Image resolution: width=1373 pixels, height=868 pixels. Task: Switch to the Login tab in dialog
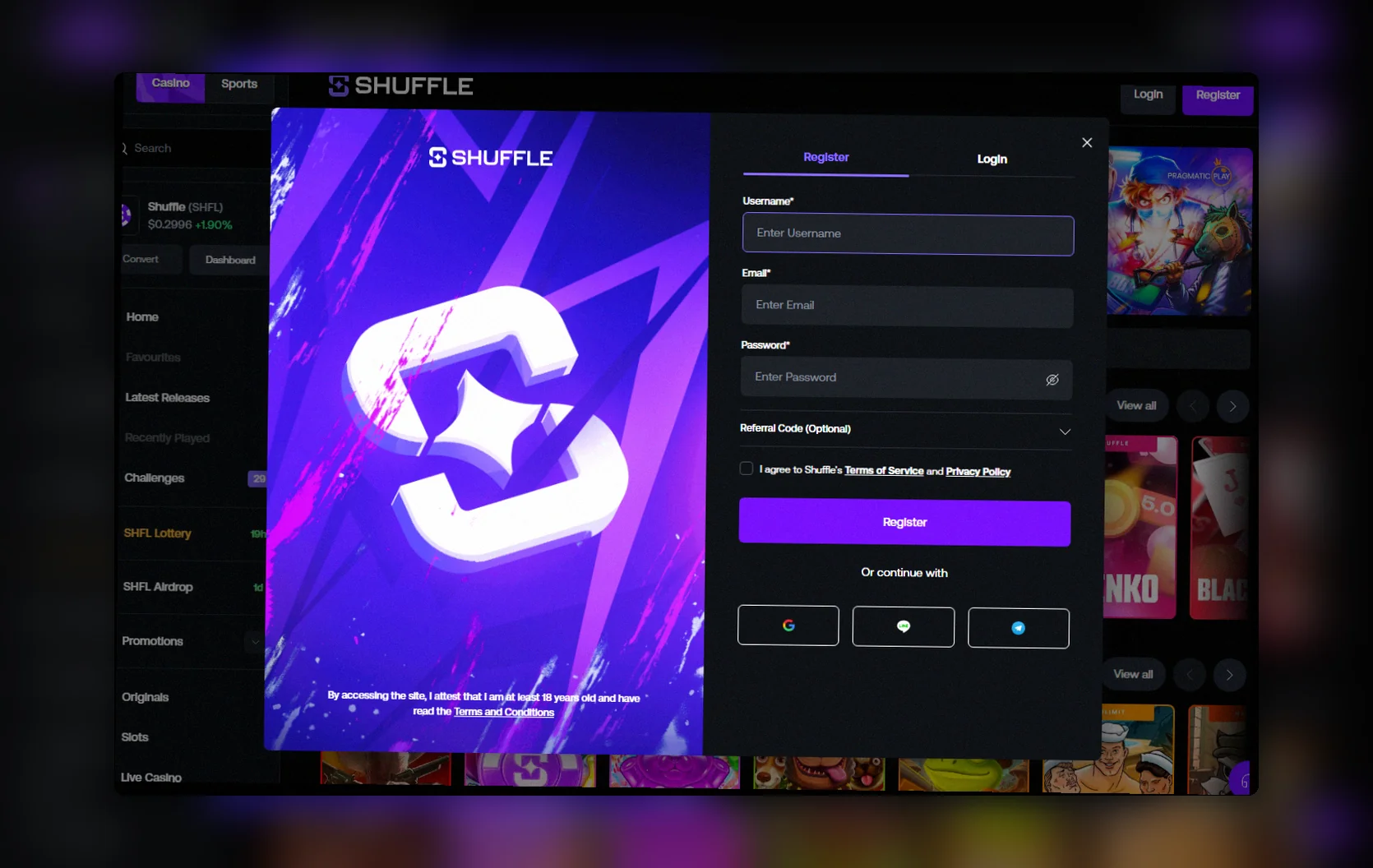(992, 159)
